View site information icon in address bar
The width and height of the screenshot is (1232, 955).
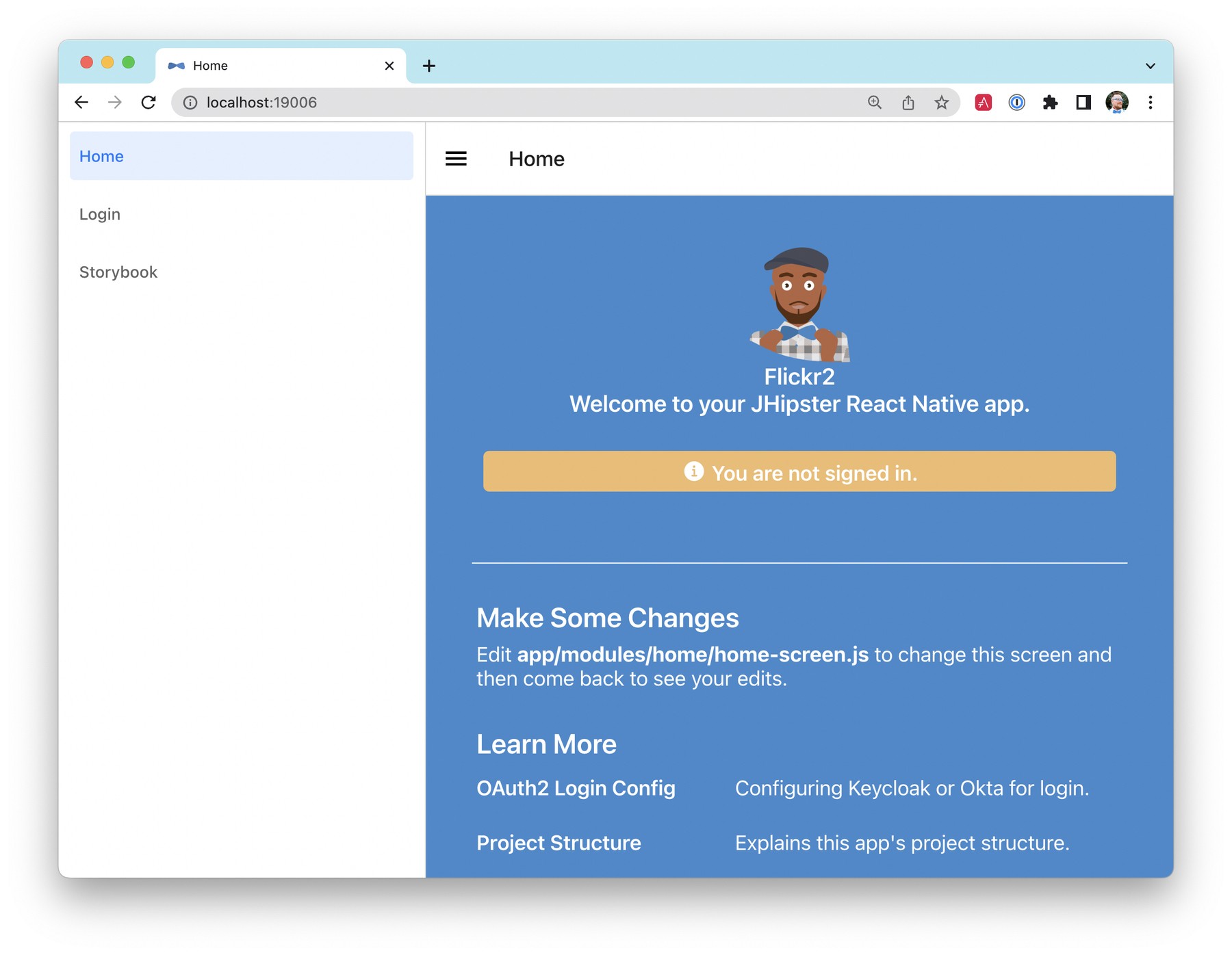pos(190,103)
